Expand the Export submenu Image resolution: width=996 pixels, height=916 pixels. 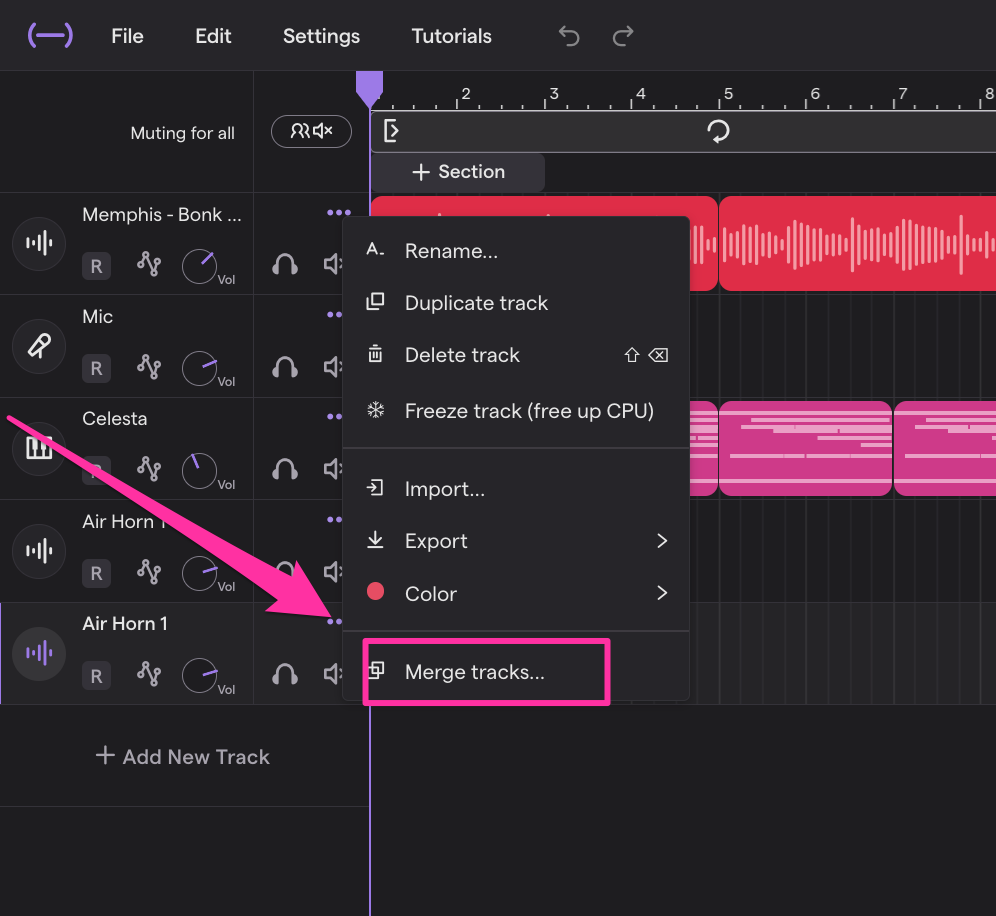[x=516, y=541]
